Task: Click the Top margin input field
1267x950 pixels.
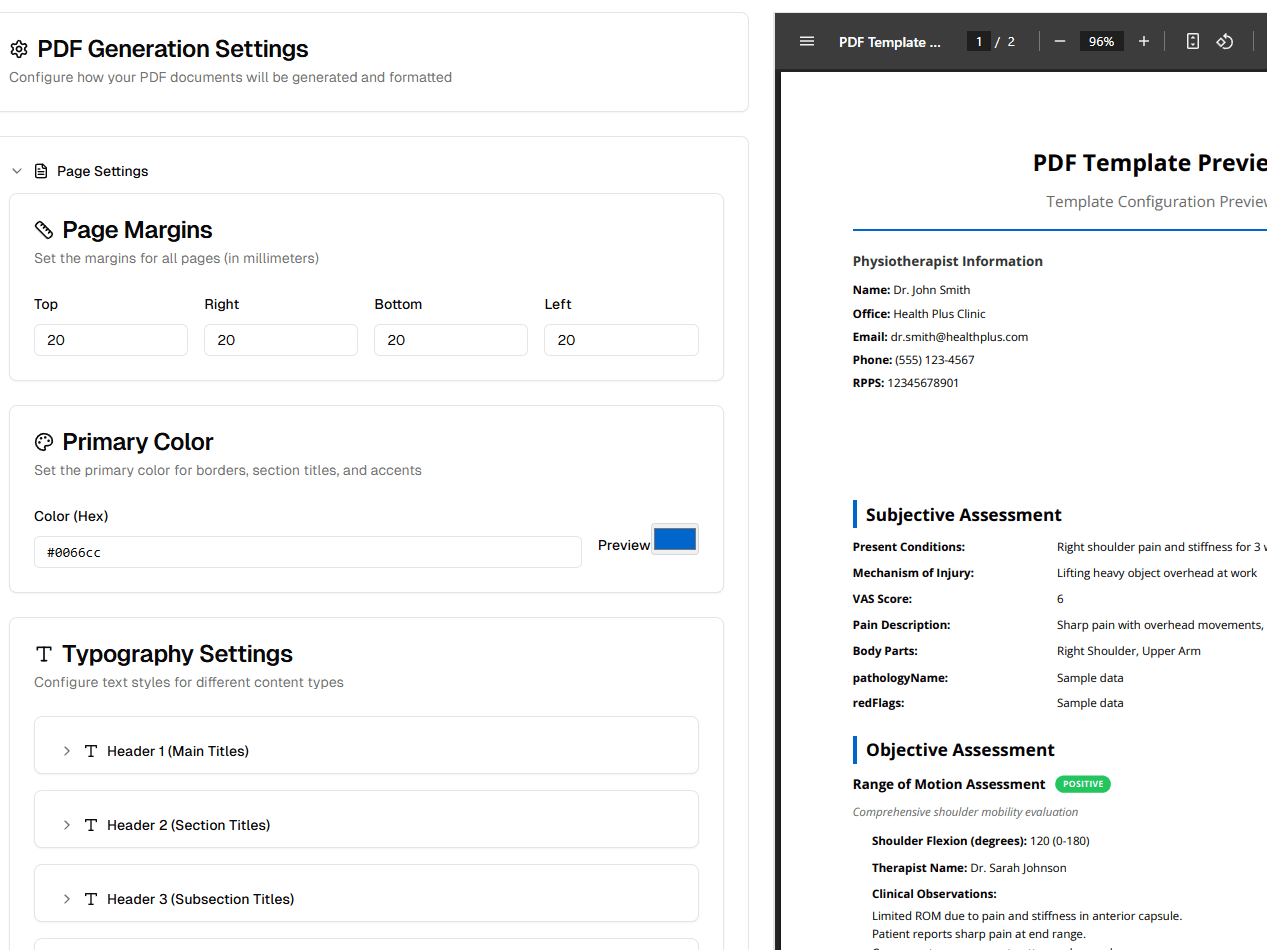Action: [110, 340]
